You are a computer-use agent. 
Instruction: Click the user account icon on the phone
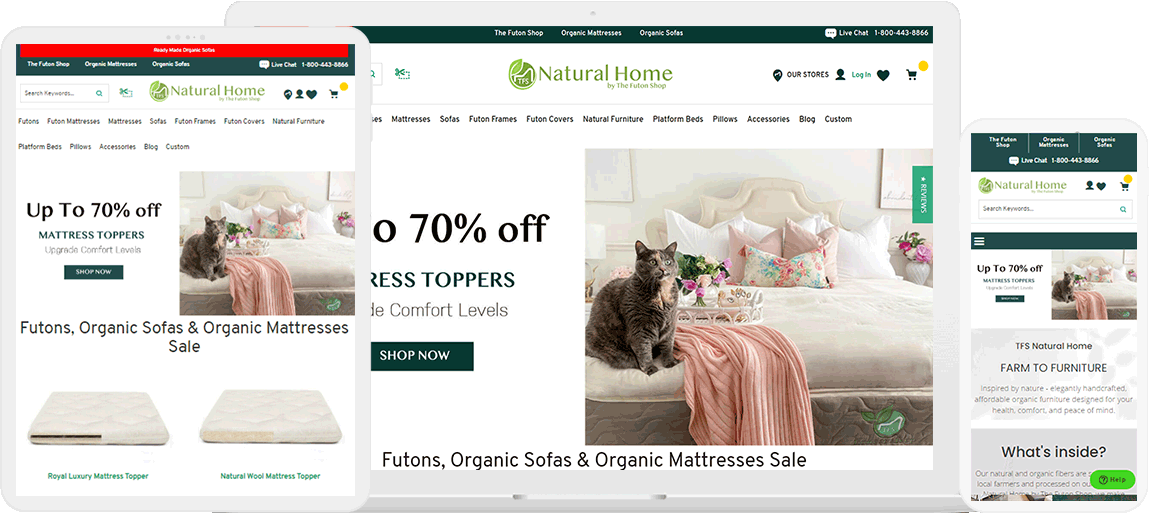click(x=1090, y=186)
